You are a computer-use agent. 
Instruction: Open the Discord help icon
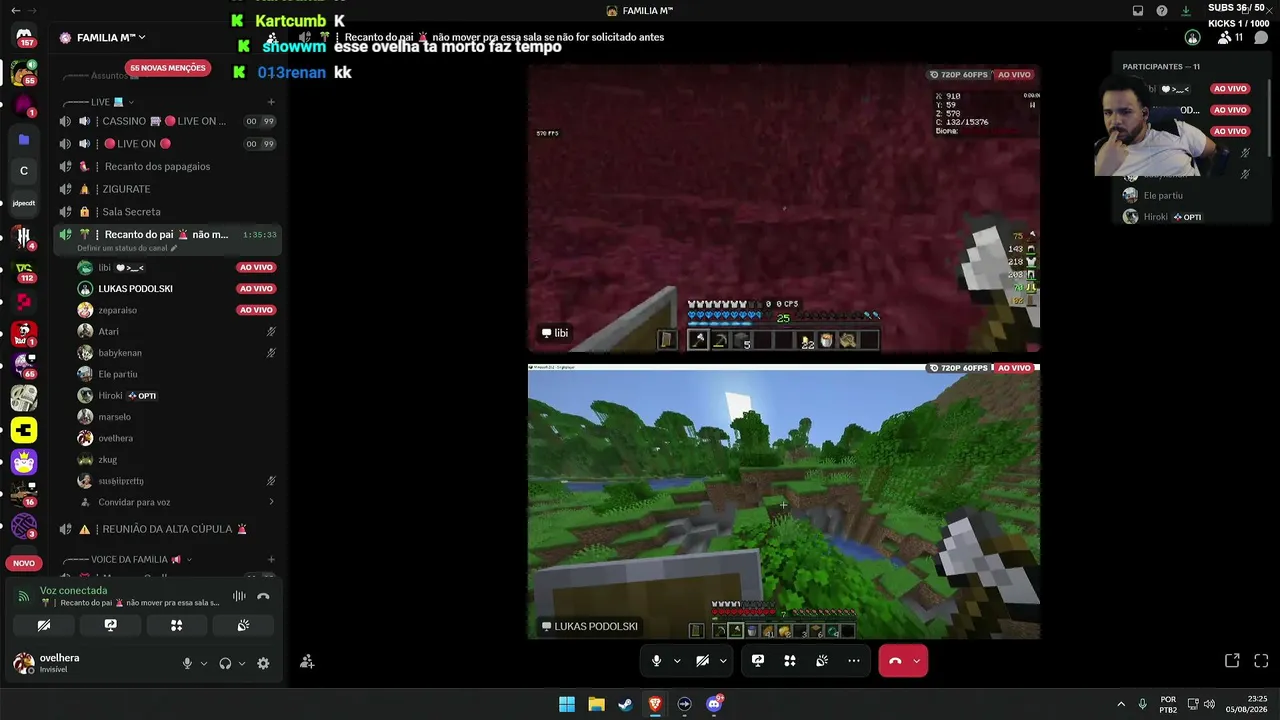(1162, 11)
